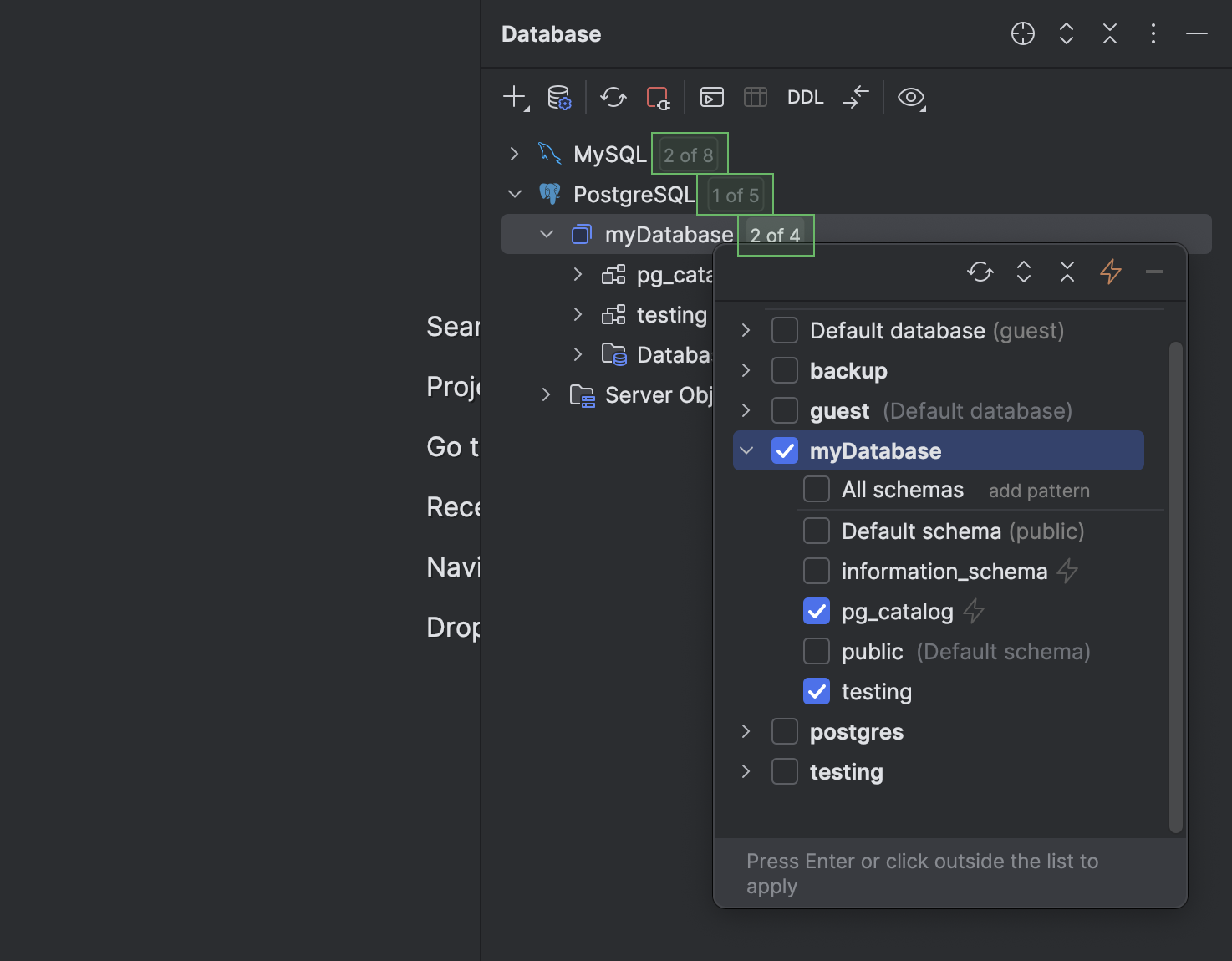Viewport: 1232px width, 961px height.
Task: Open the eye view options icon
Action: tap(911, 98)
